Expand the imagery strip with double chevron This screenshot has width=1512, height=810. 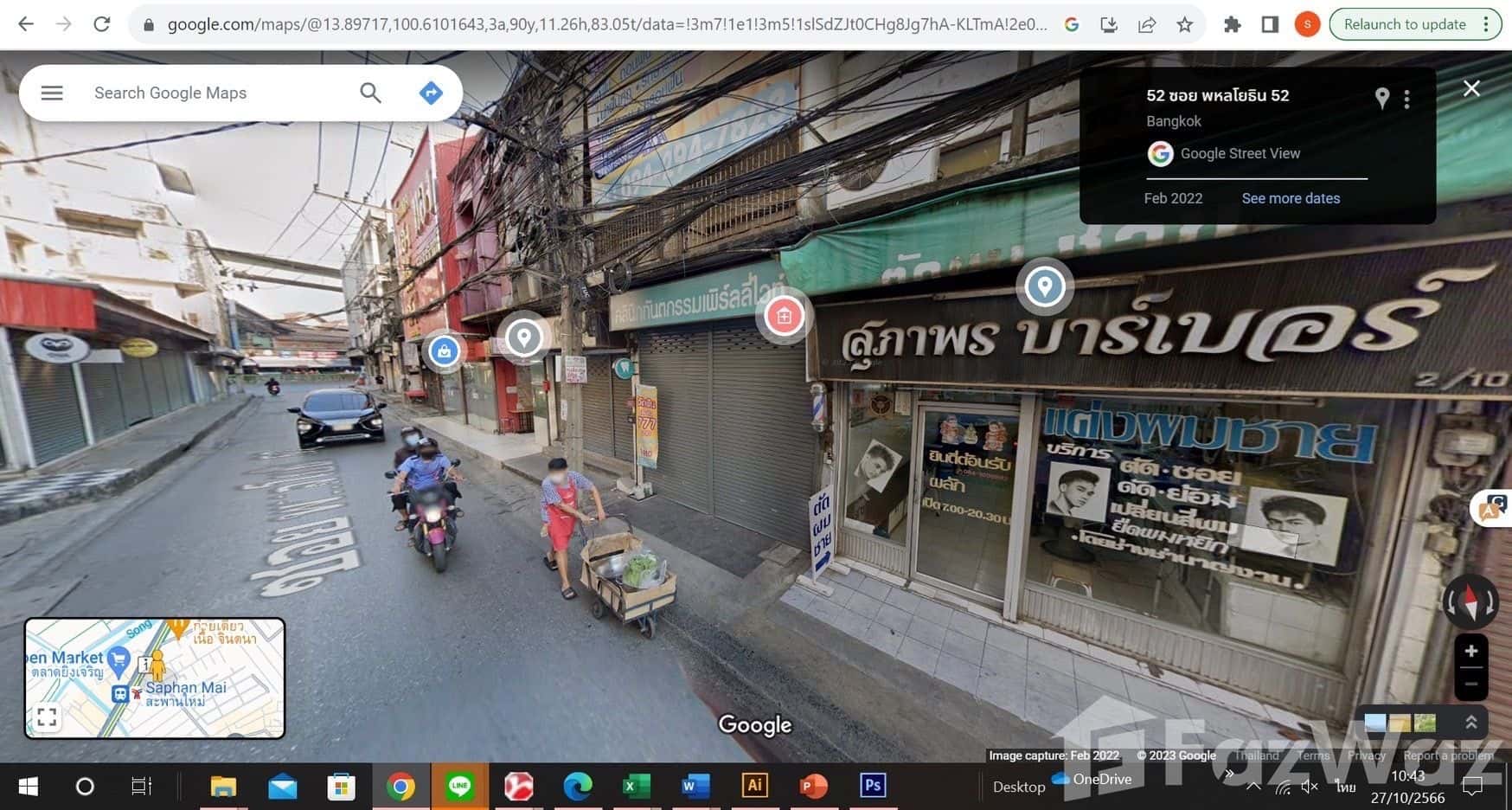coord(1470,722)
